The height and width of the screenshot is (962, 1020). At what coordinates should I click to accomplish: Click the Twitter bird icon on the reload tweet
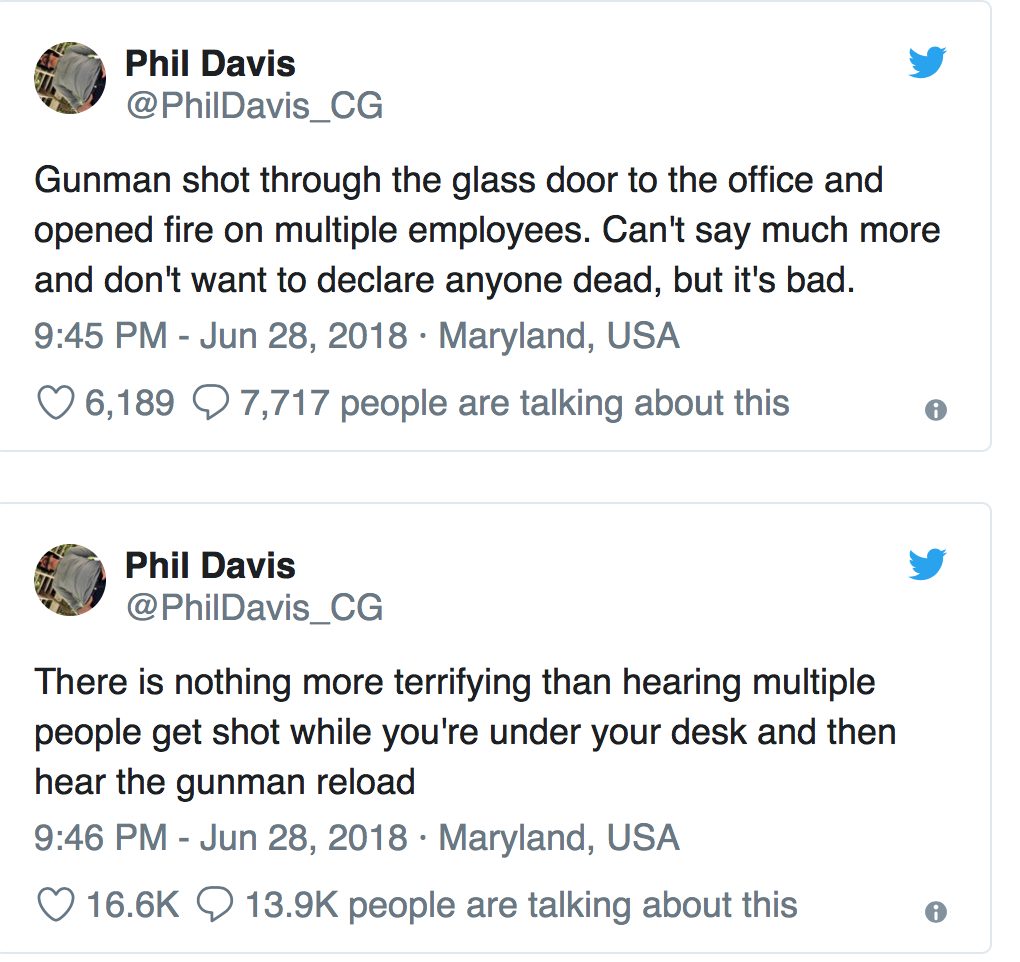927,565
